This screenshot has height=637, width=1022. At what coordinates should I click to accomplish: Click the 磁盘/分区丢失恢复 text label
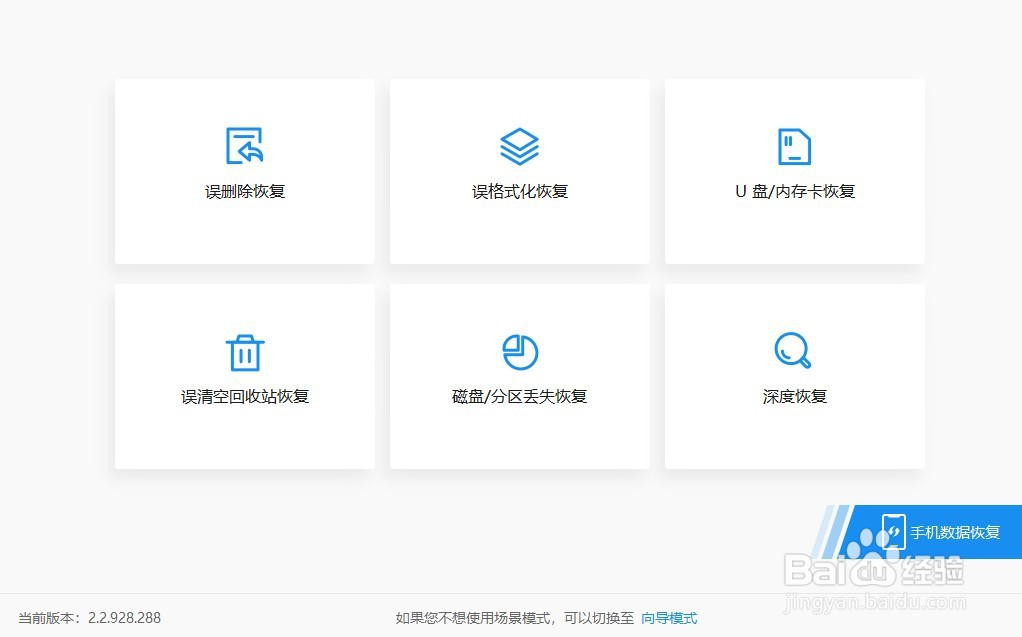click(x=519, y=396)
